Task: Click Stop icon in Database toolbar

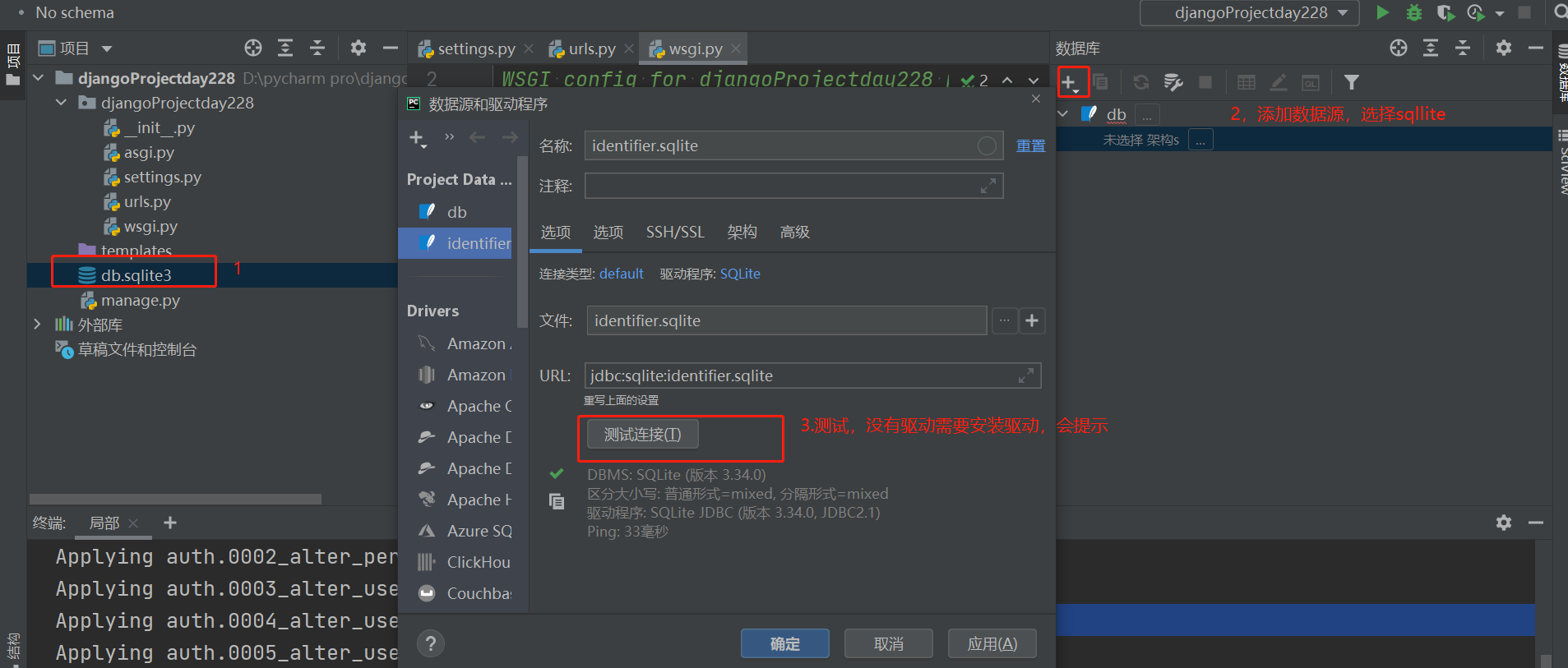Action: coord(1205,82)
